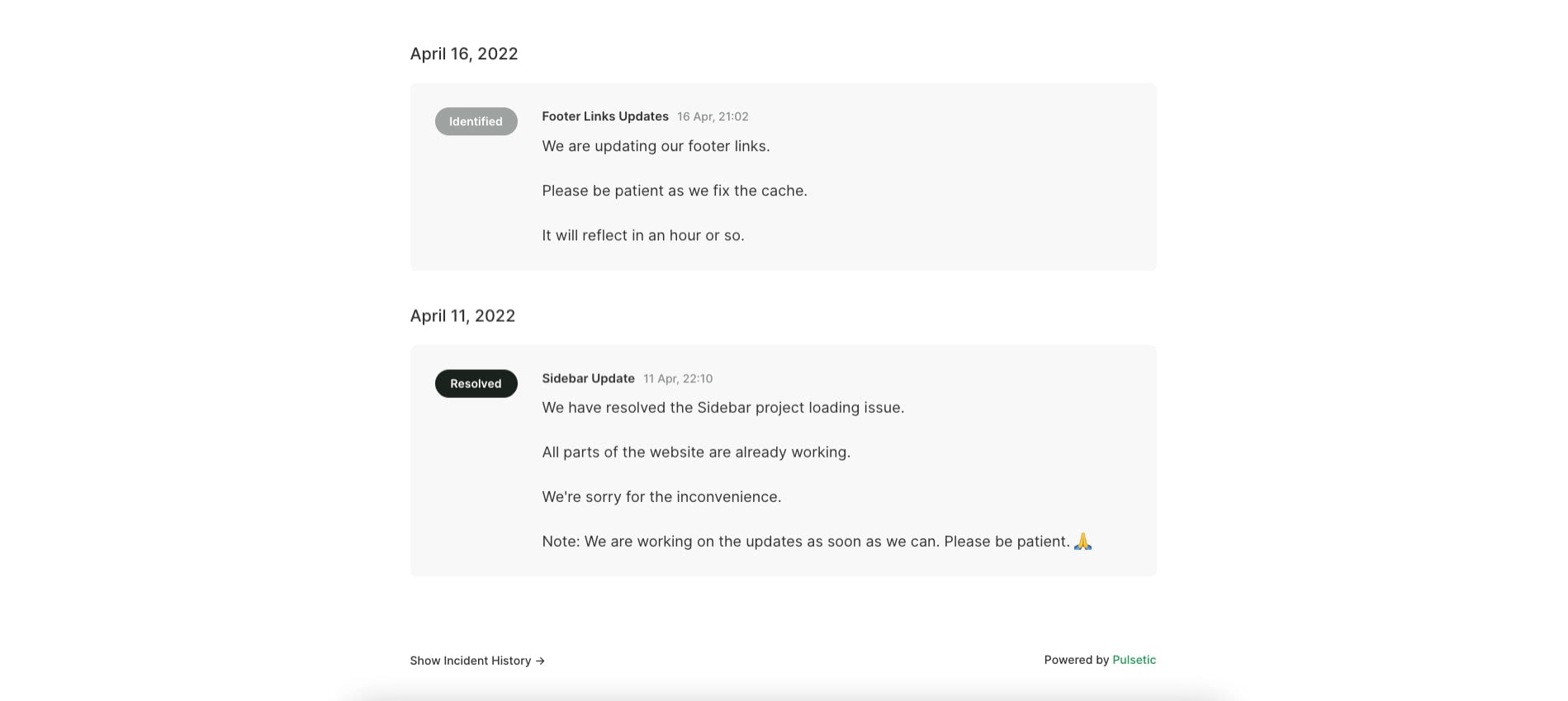Select the Footer Links Updates incident title

[605, 116]
